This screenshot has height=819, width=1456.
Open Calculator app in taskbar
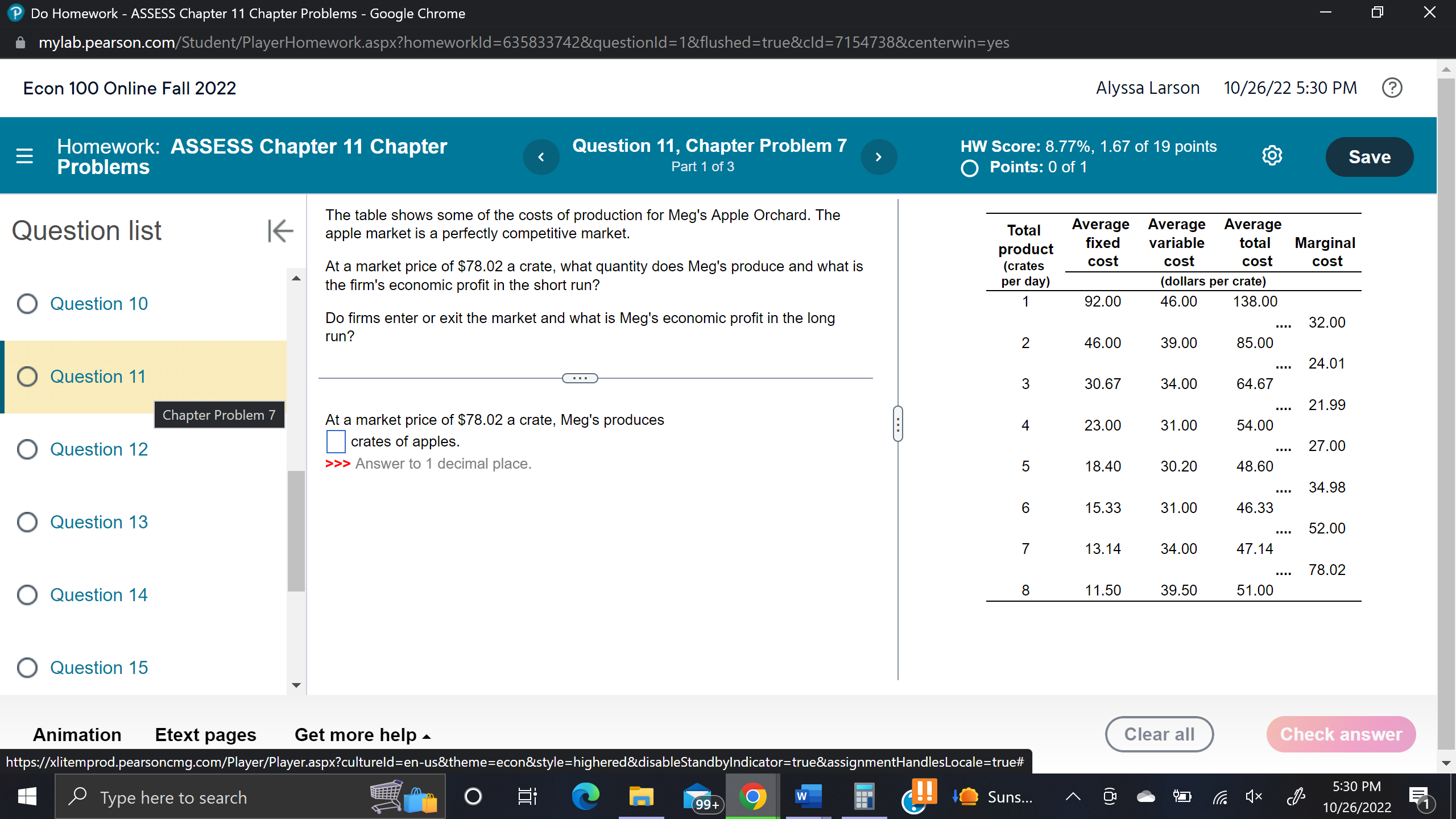coord(863,796)
